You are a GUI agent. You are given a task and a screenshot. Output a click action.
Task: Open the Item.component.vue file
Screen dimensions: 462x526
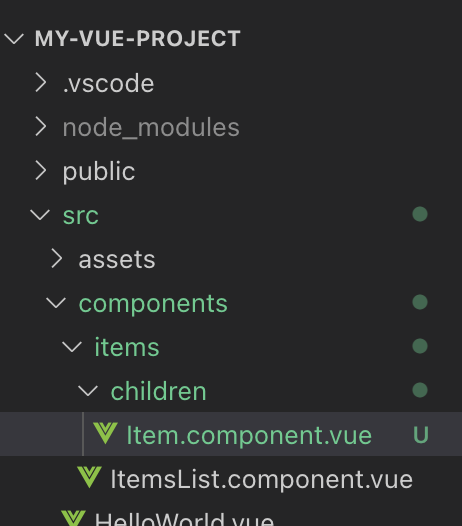tap(249, 435)
